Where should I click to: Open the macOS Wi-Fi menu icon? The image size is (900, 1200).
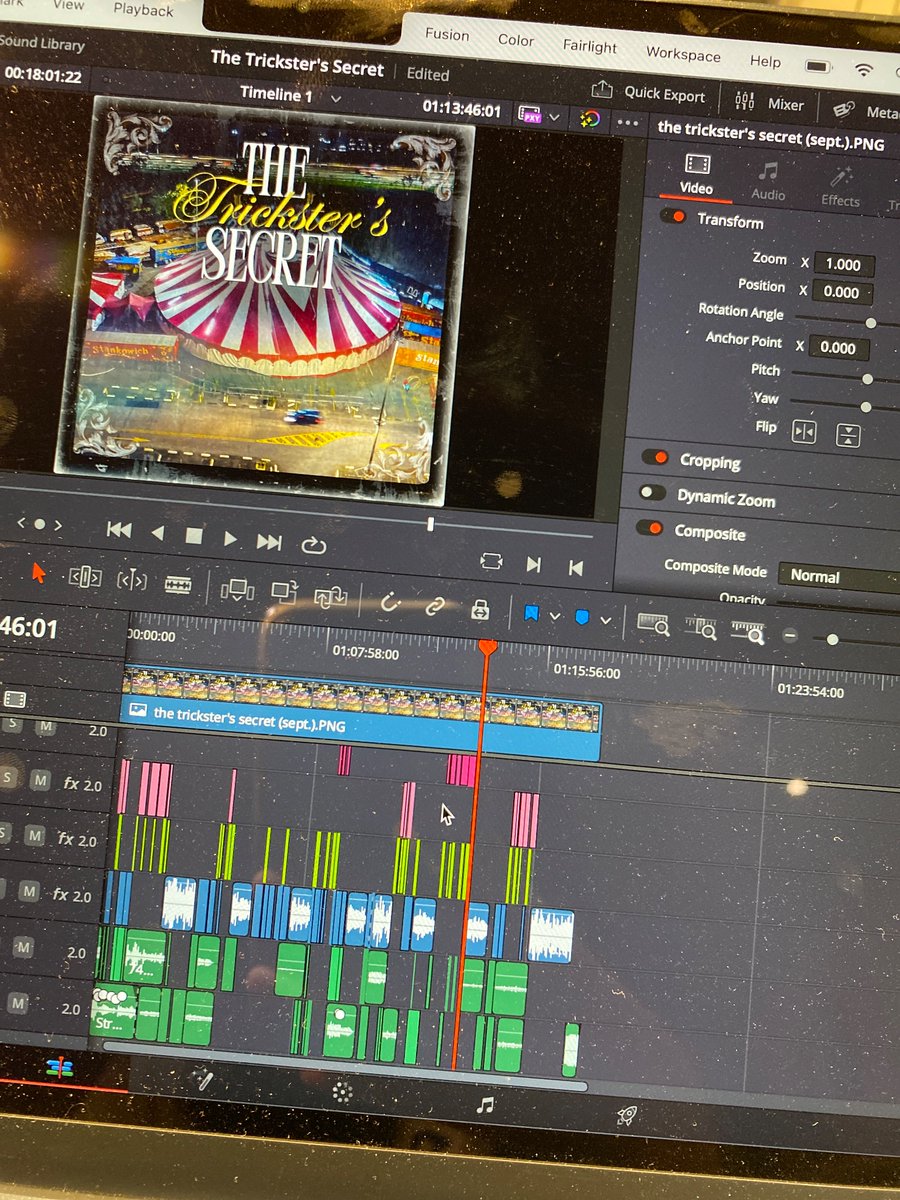click(x=865, y=71)
